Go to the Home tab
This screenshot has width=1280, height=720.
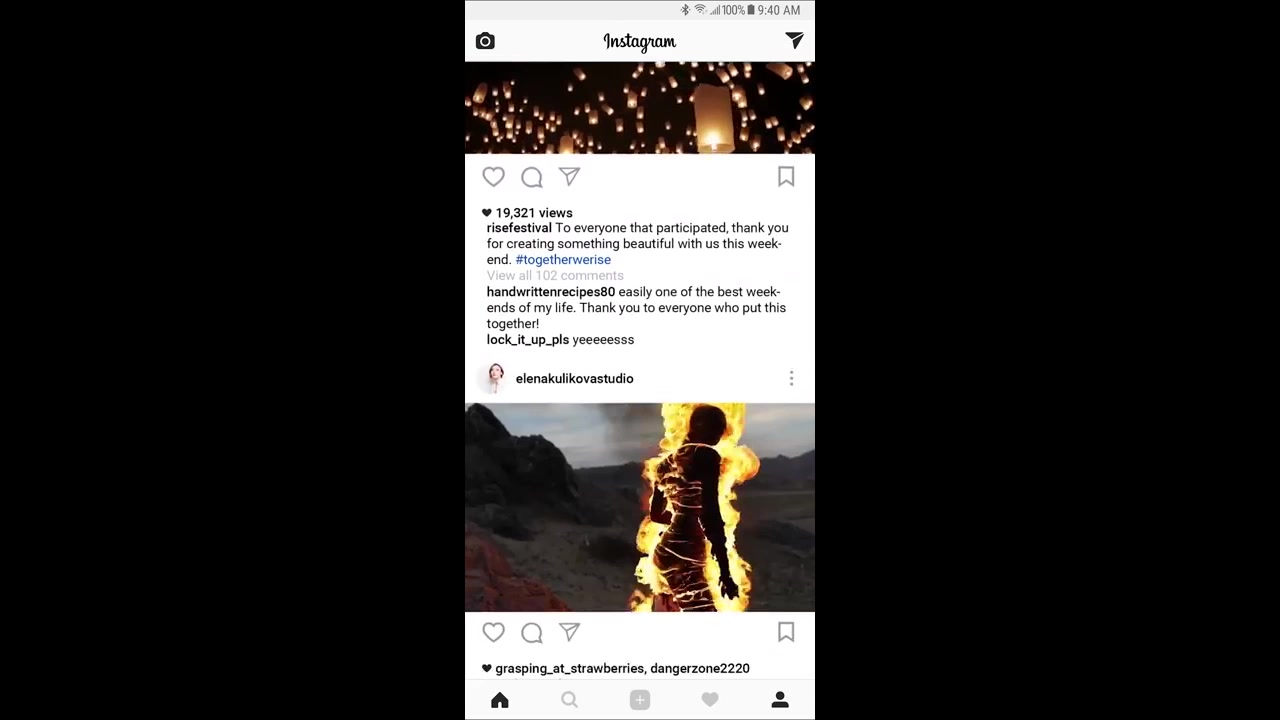tap(500, 700)
